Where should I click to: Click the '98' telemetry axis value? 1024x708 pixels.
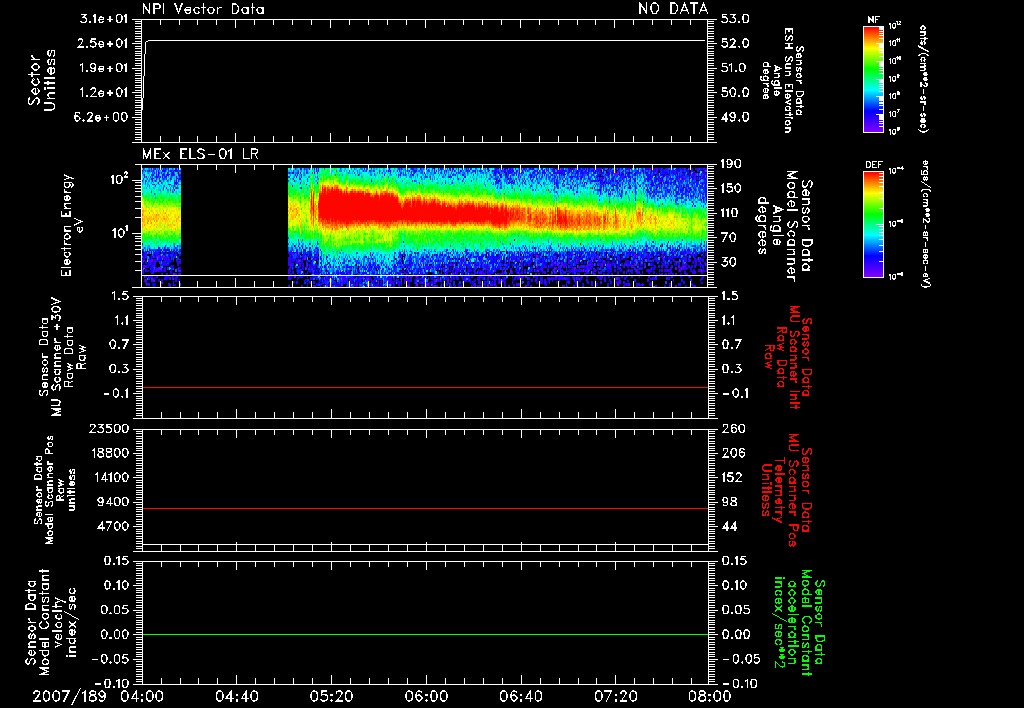click(x=729, y=502)
